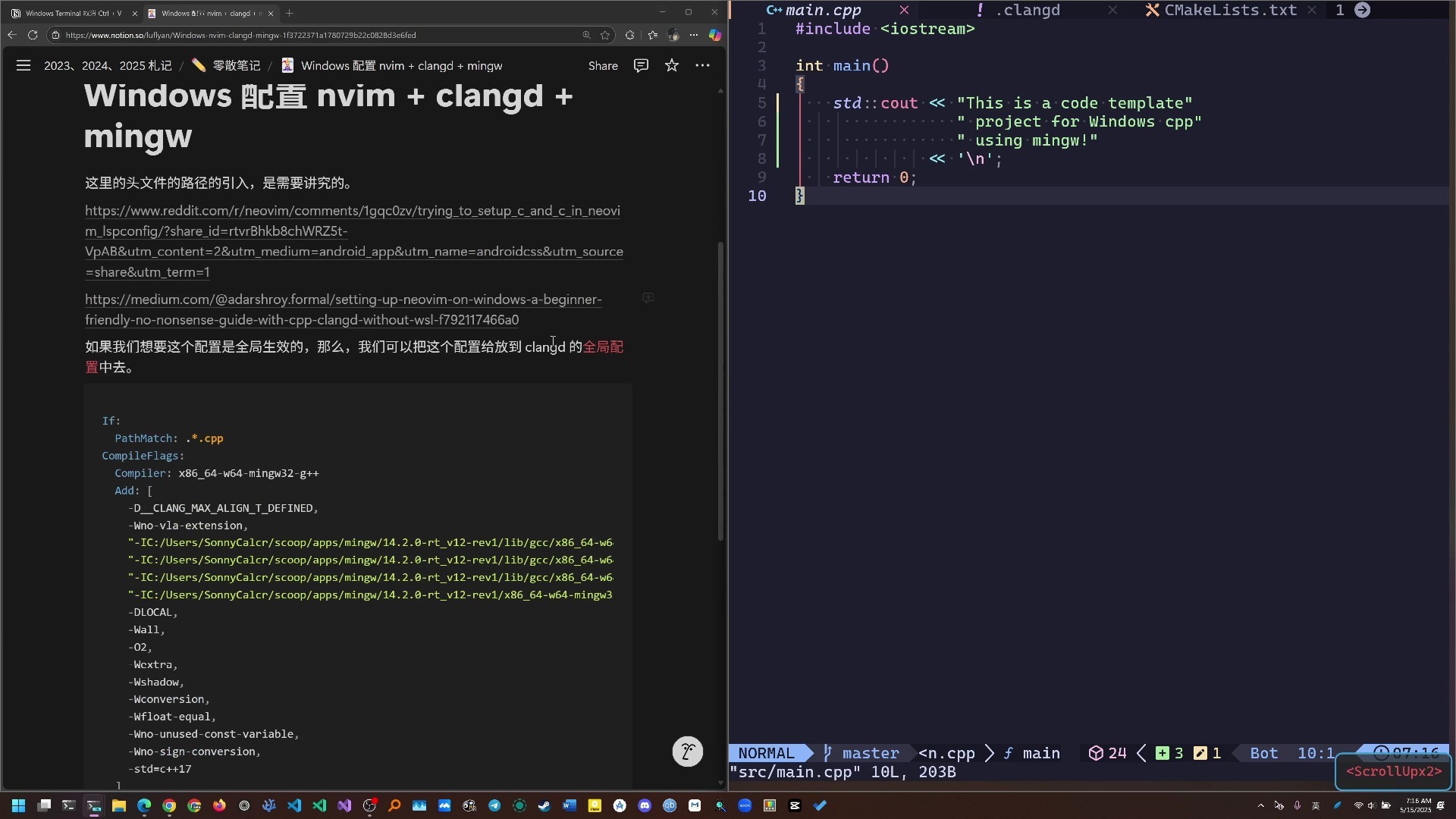Image resolution: width=1456 pixels, height=819 pixels.
Task: Click the comment bubble beside the medium link
Action: click(648, 298)
